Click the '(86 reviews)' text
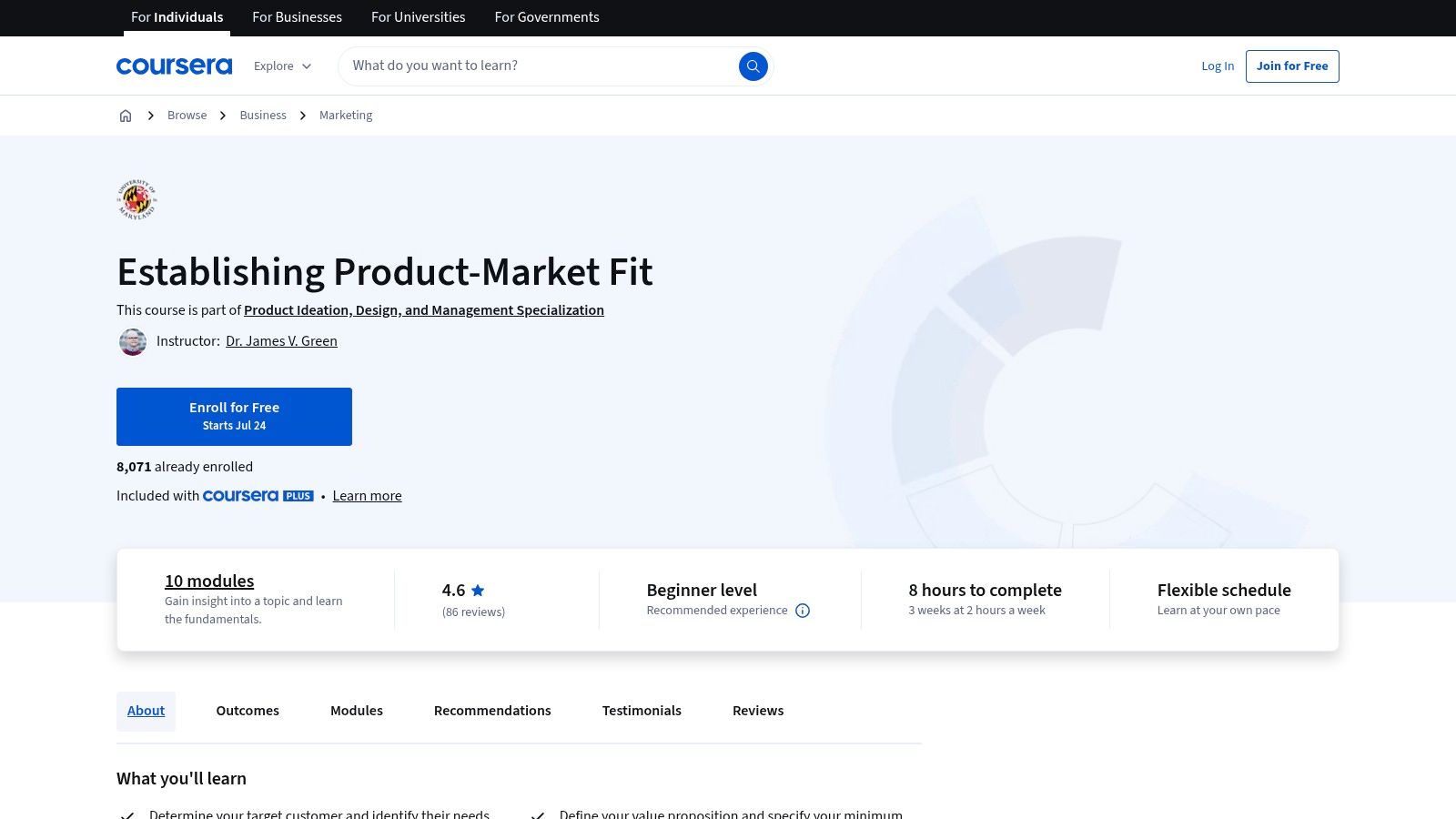The height and width of the screenshot is (819, 1456). click(473, 612)
